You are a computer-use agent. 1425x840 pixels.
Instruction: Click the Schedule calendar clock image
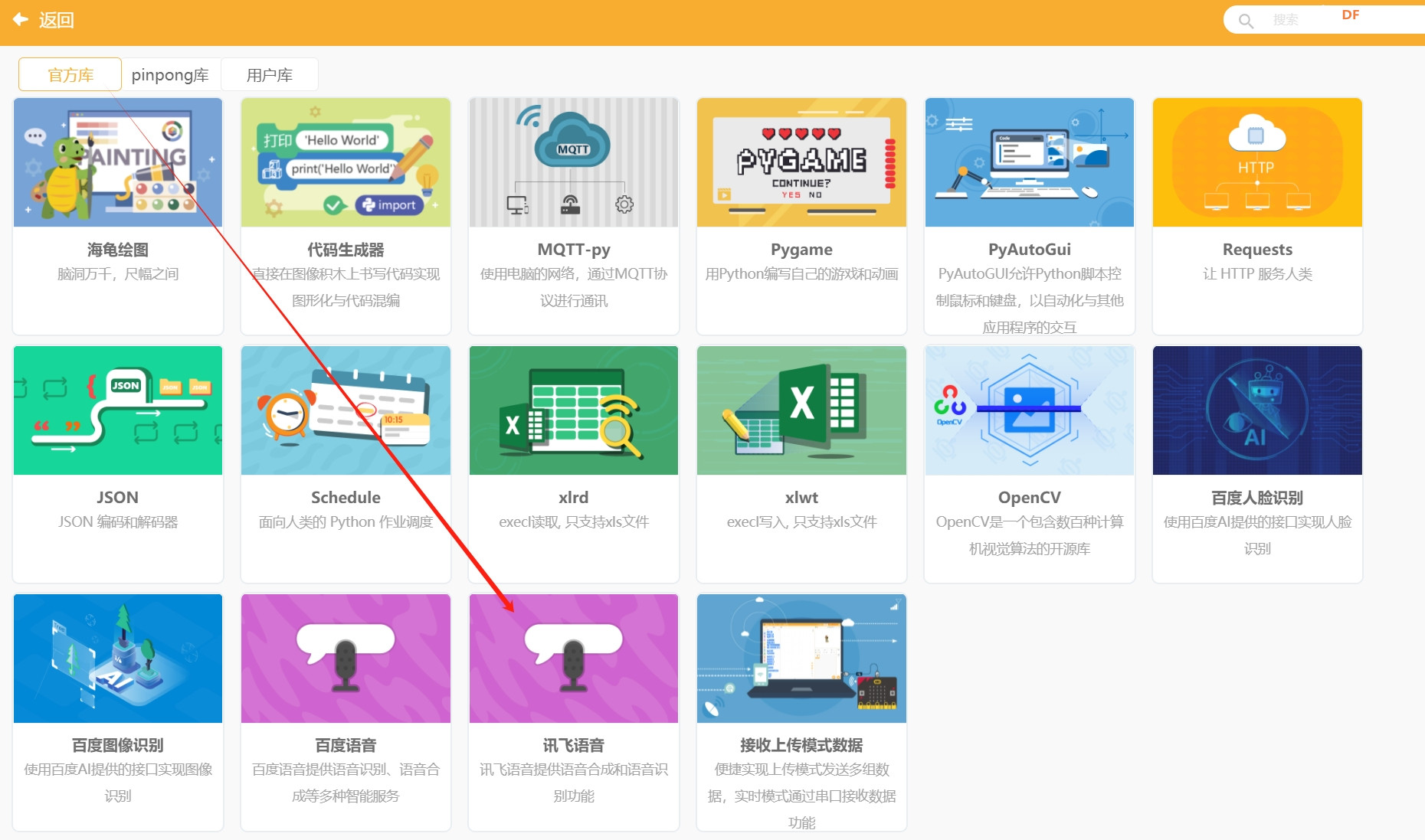tap(346, 410)
